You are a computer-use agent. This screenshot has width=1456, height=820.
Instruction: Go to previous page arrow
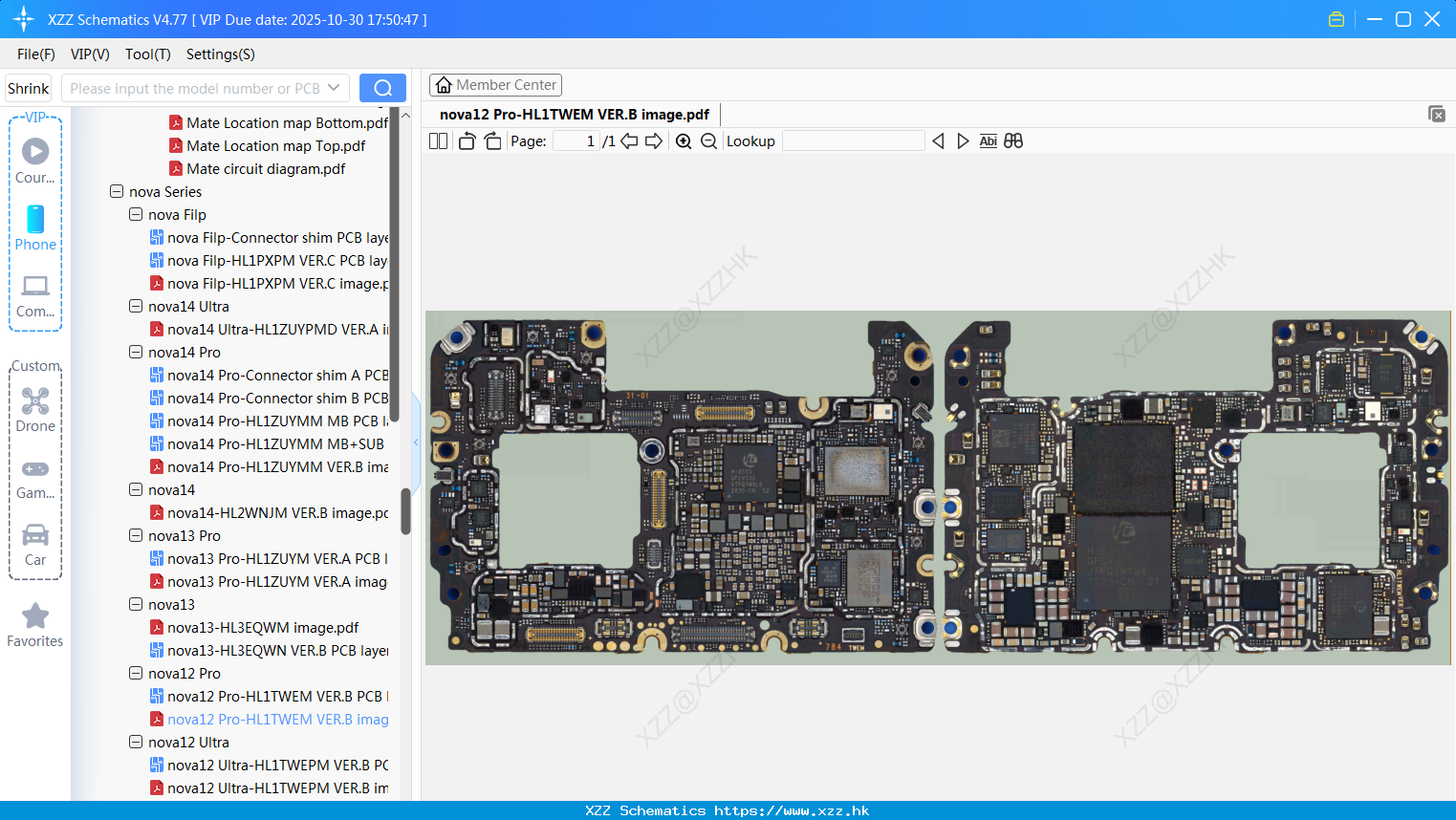pyautogui.click(x=629, y=140)
